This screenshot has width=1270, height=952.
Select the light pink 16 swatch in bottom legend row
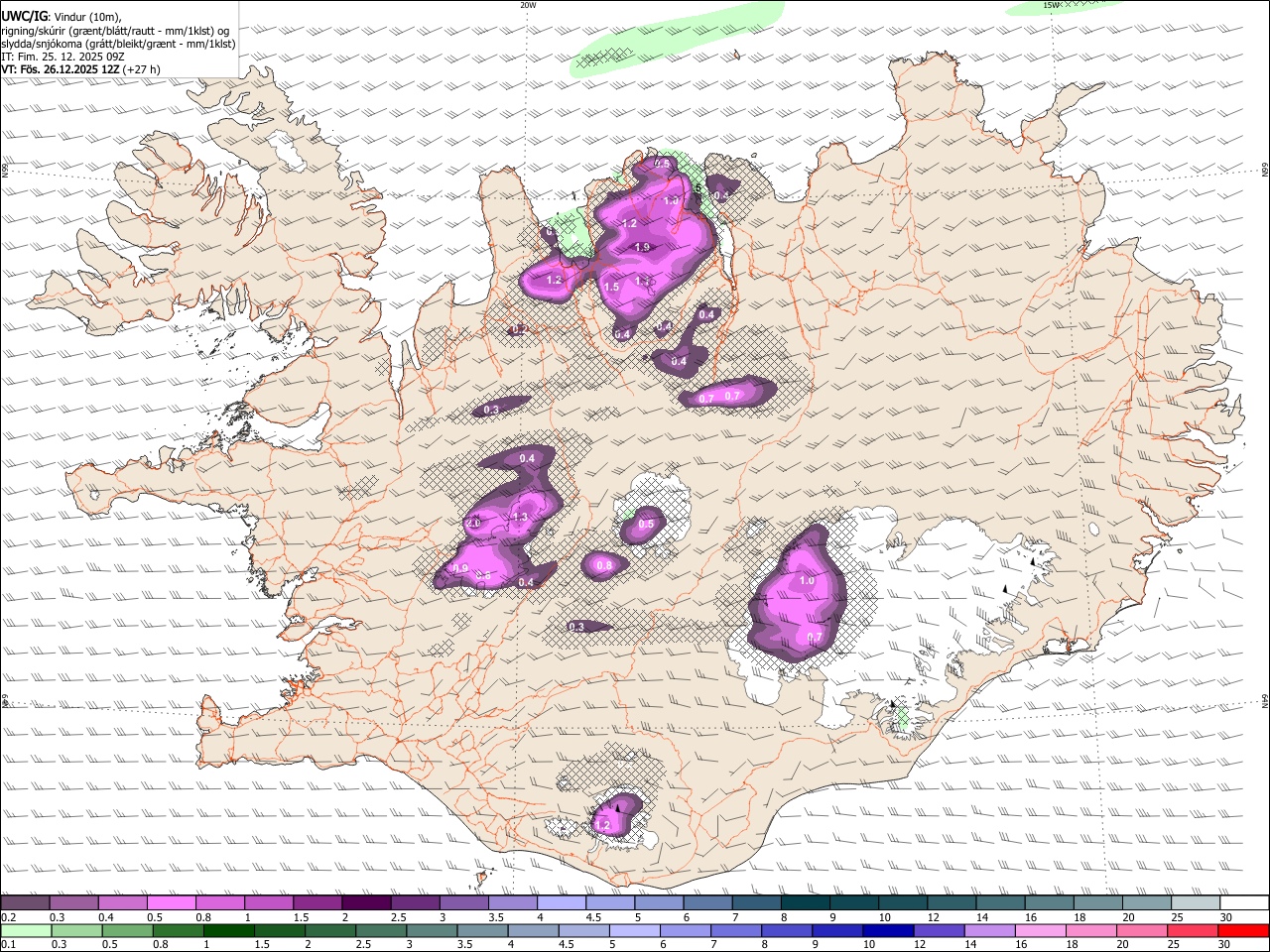pyautogui.click(x=1040, y=930)
